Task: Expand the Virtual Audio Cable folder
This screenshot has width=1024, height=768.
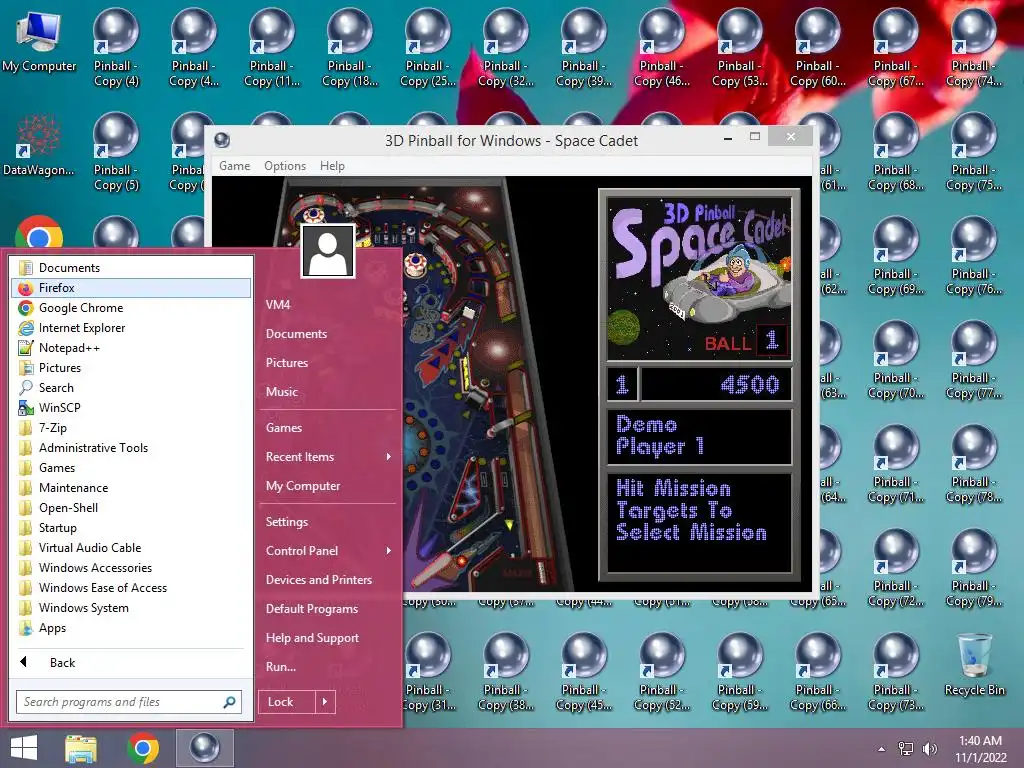Action: point(131,548)
